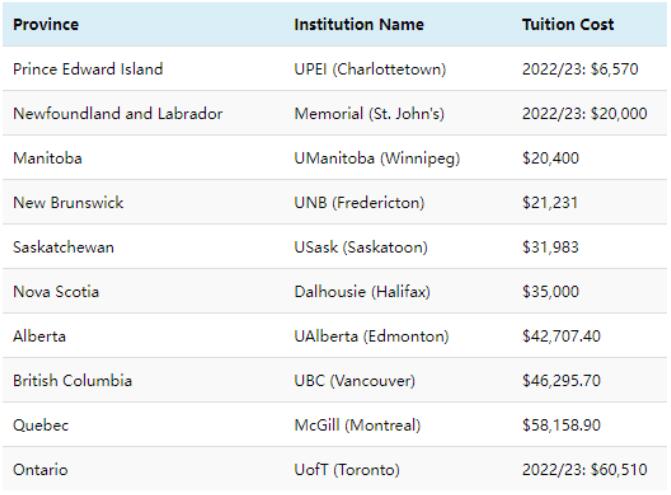Click the McGill (Montreal) cell
Viewport: 671px width, 495px height.
(x=357, y=425)
